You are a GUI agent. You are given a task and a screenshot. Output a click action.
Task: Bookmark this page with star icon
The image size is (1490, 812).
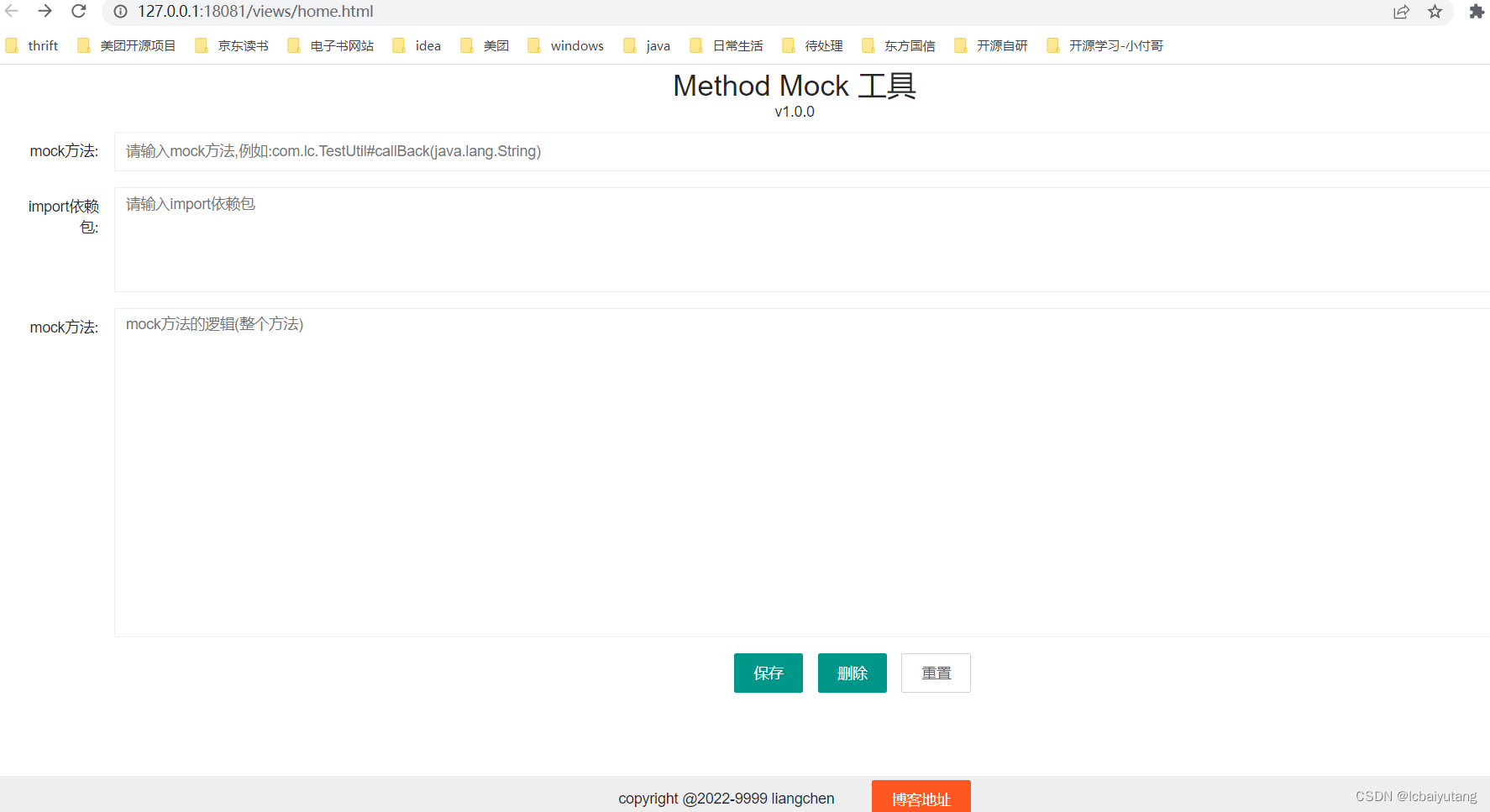(1435, 12)
